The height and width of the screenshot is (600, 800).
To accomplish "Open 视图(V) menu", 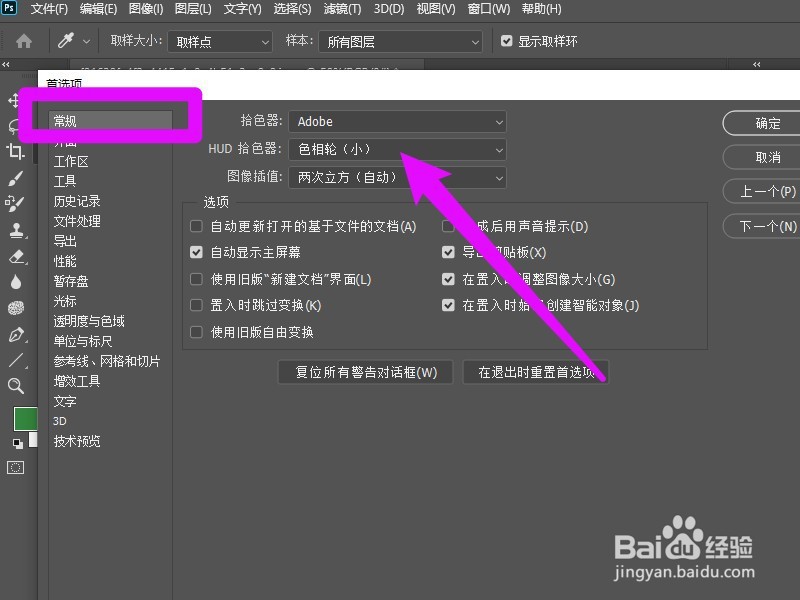I will (436, 9).
